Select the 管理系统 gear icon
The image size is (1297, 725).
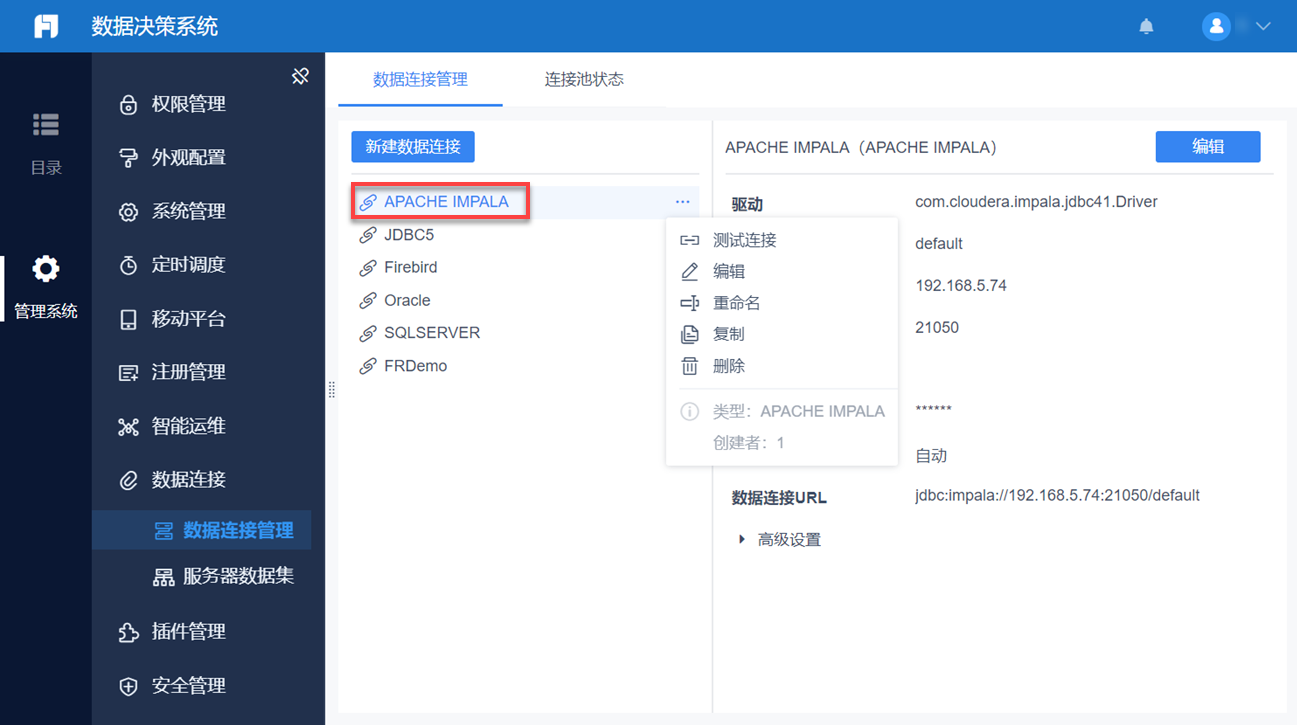[46, 268]
